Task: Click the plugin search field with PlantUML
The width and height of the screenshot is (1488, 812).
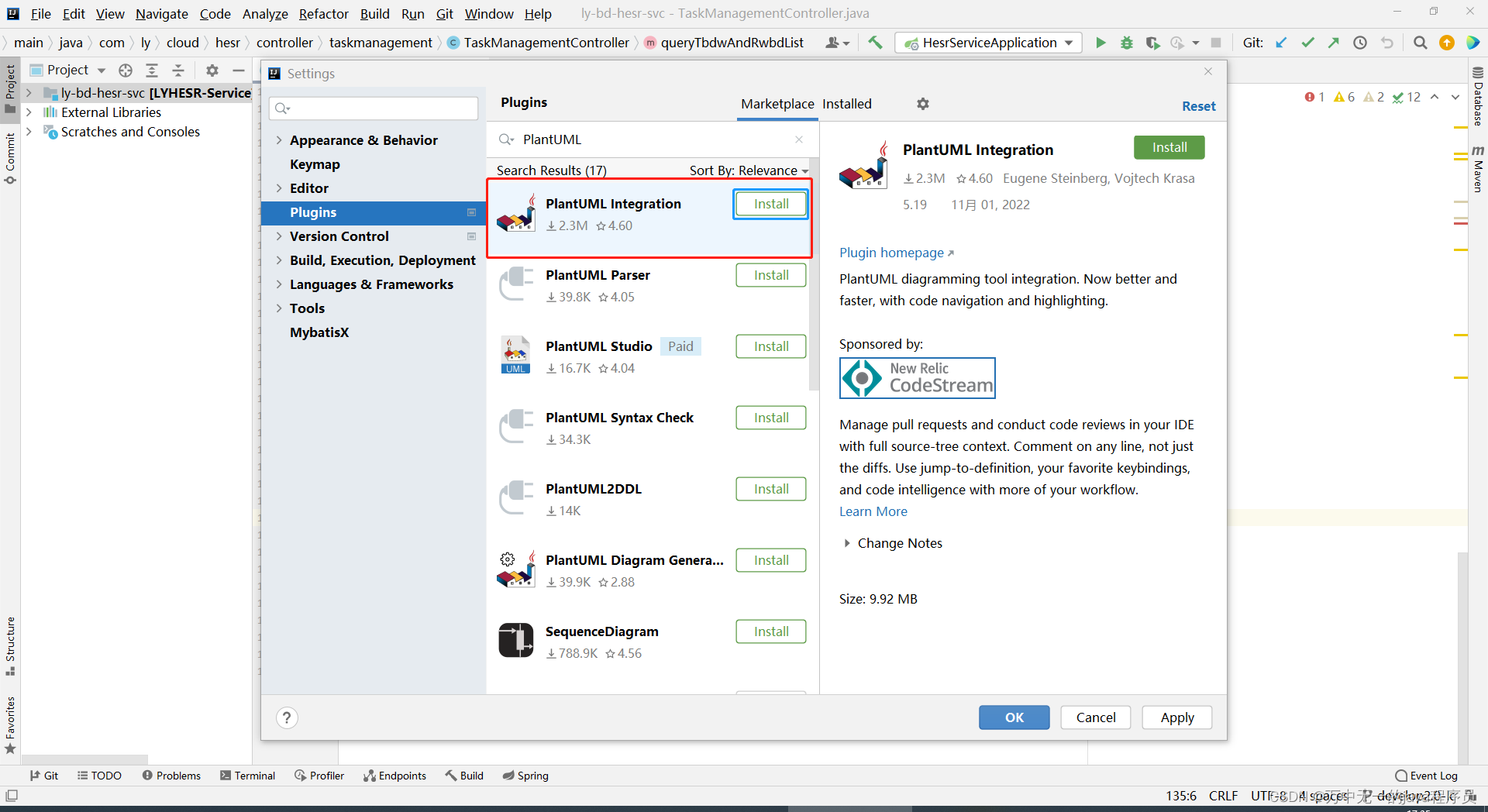Action: click(x=651, y=139)
